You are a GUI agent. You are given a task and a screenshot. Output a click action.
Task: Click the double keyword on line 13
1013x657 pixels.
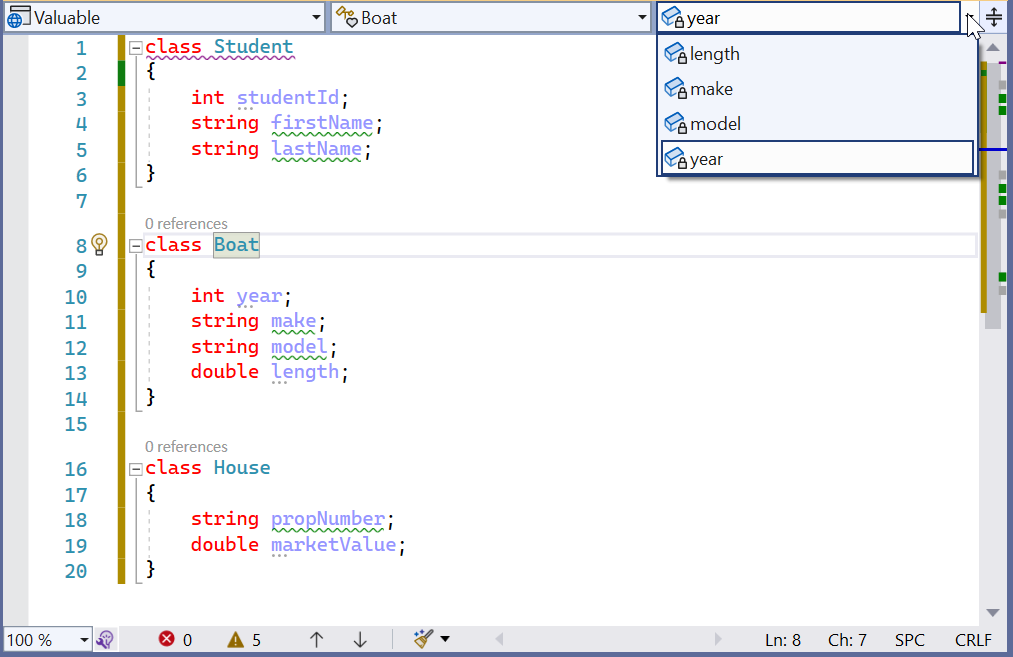[225, 371]
